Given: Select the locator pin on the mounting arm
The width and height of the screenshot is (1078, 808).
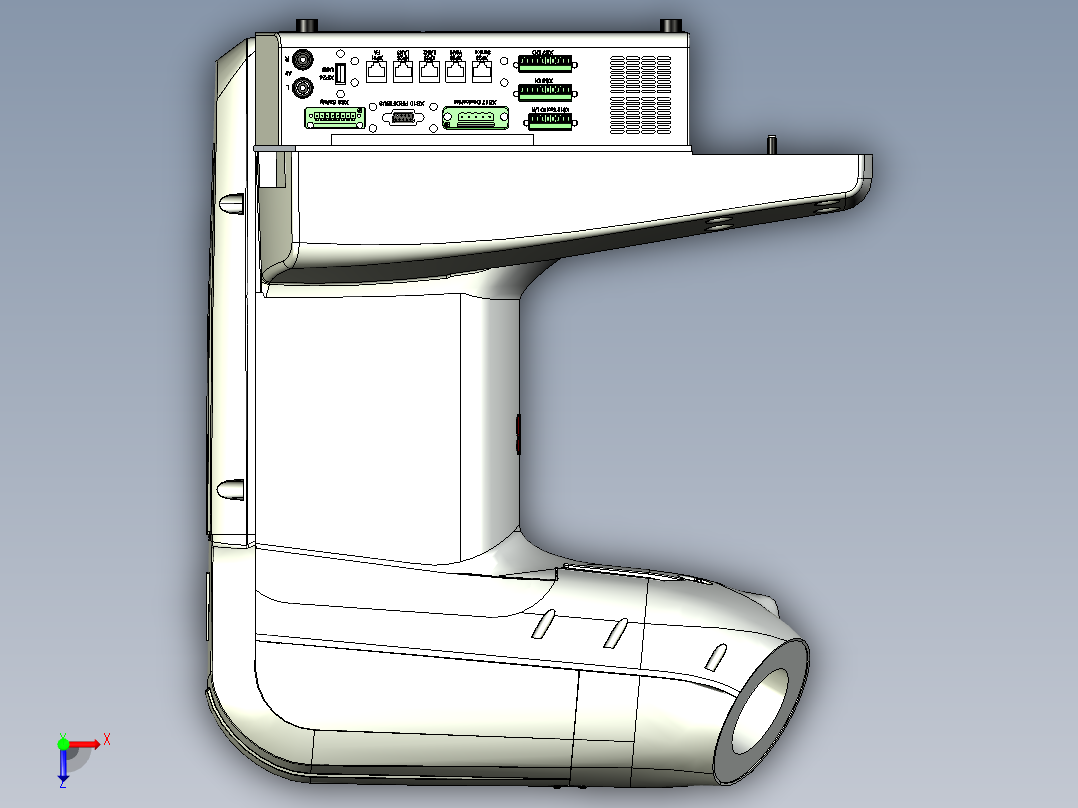Looking at the screenshot, I should 772,145.
